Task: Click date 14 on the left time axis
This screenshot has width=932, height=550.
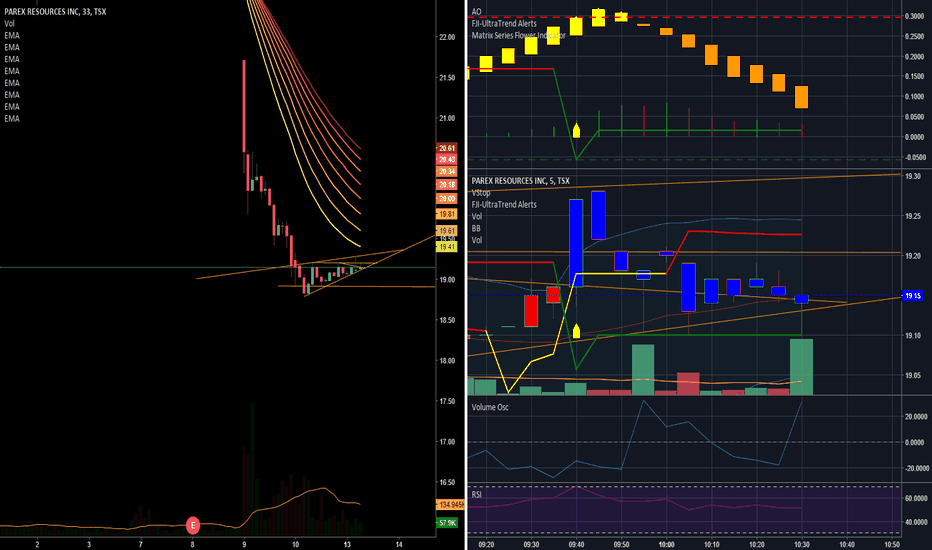Action: pyautogui.click(x=399, y=544)
